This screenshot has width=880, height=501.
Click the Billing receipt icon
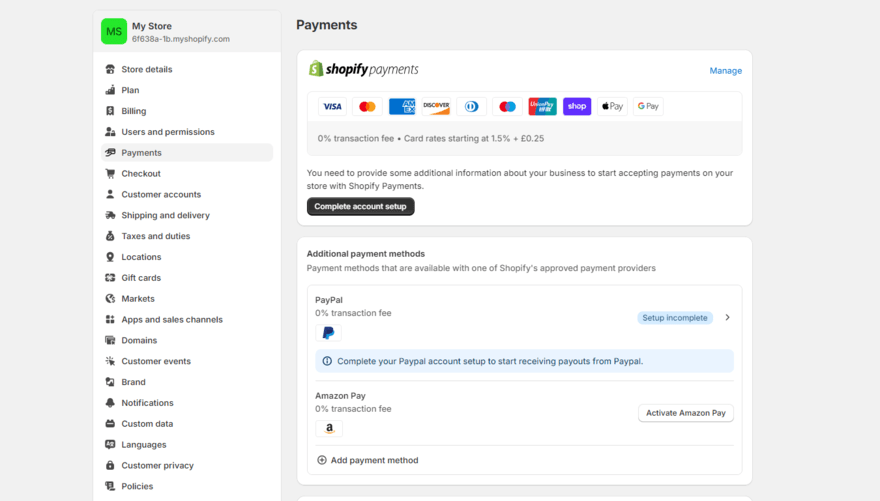110,111
